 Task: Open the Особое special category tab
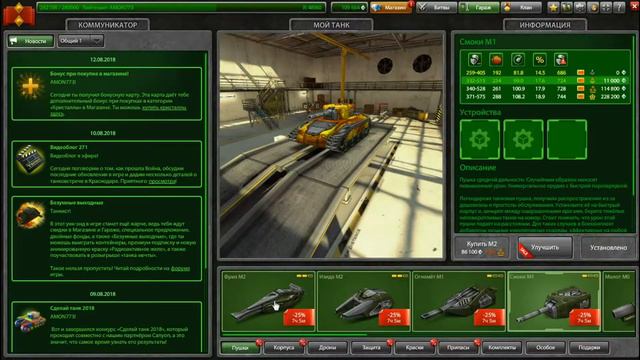click(545, 347)
